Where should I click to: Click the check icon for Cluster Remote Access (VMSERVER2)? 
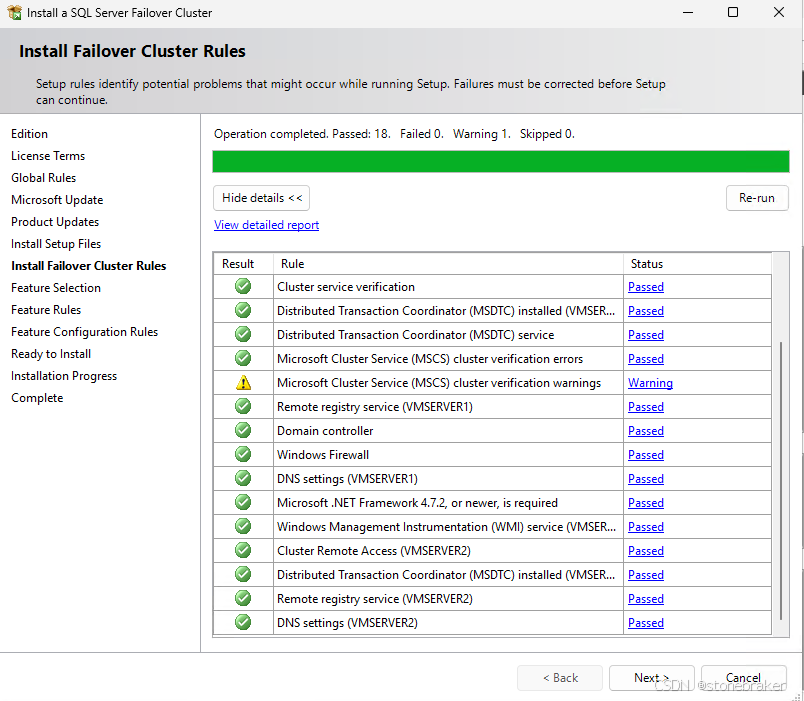pyautogui.click(x=243, y=550)
